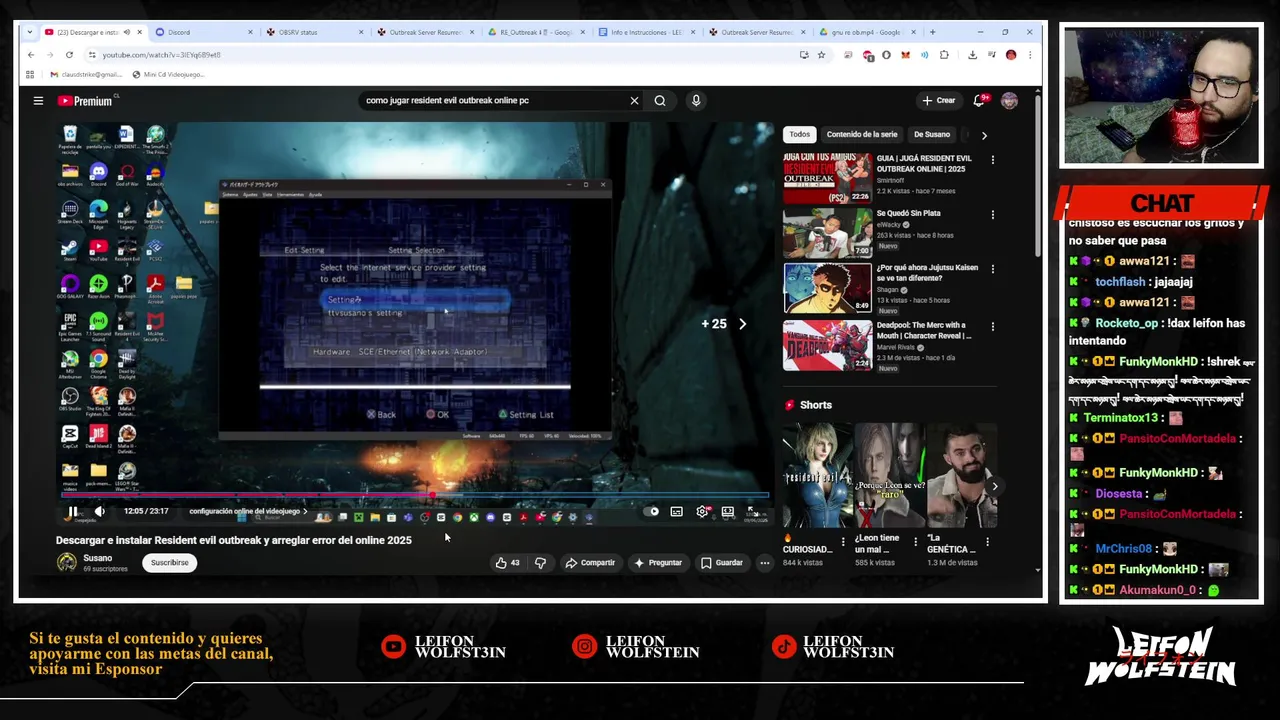This screenshot has width=1280, height=720.
Task: Save the video with Guardar
Action: 722,563
